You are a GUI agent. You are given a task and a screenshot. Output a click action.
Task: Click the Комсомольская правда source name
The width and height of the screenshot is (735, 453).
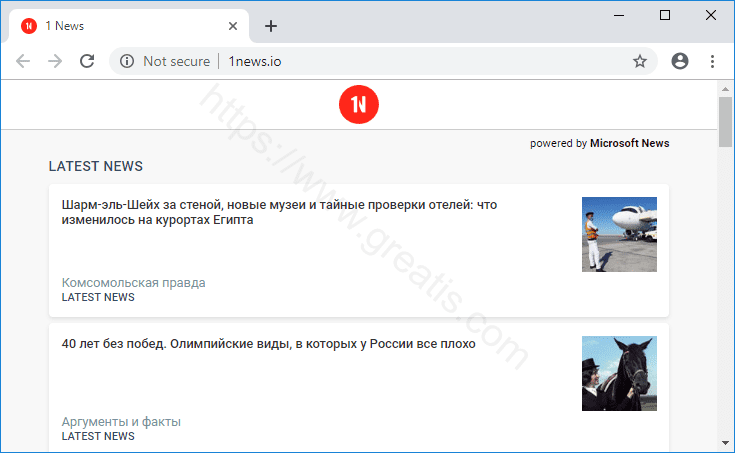(133, 282)
